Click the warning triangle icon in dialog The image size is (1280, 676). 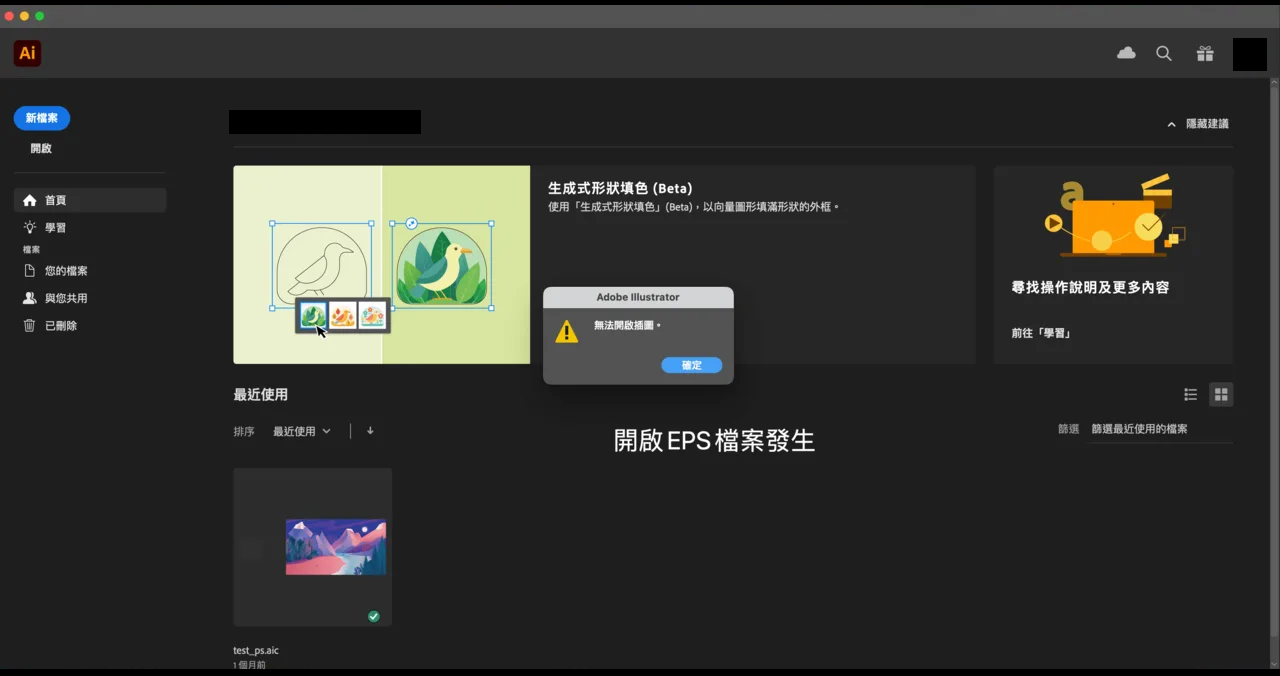click(567, 332)
